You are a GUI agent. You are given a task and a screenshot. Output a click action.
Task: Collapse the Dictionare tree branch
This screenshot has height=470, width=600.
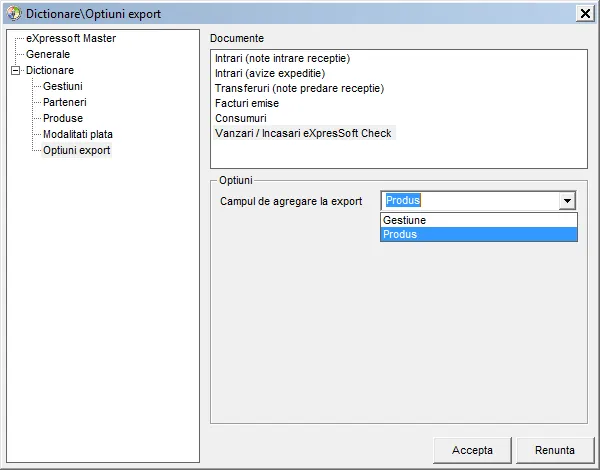coord(15,70)
